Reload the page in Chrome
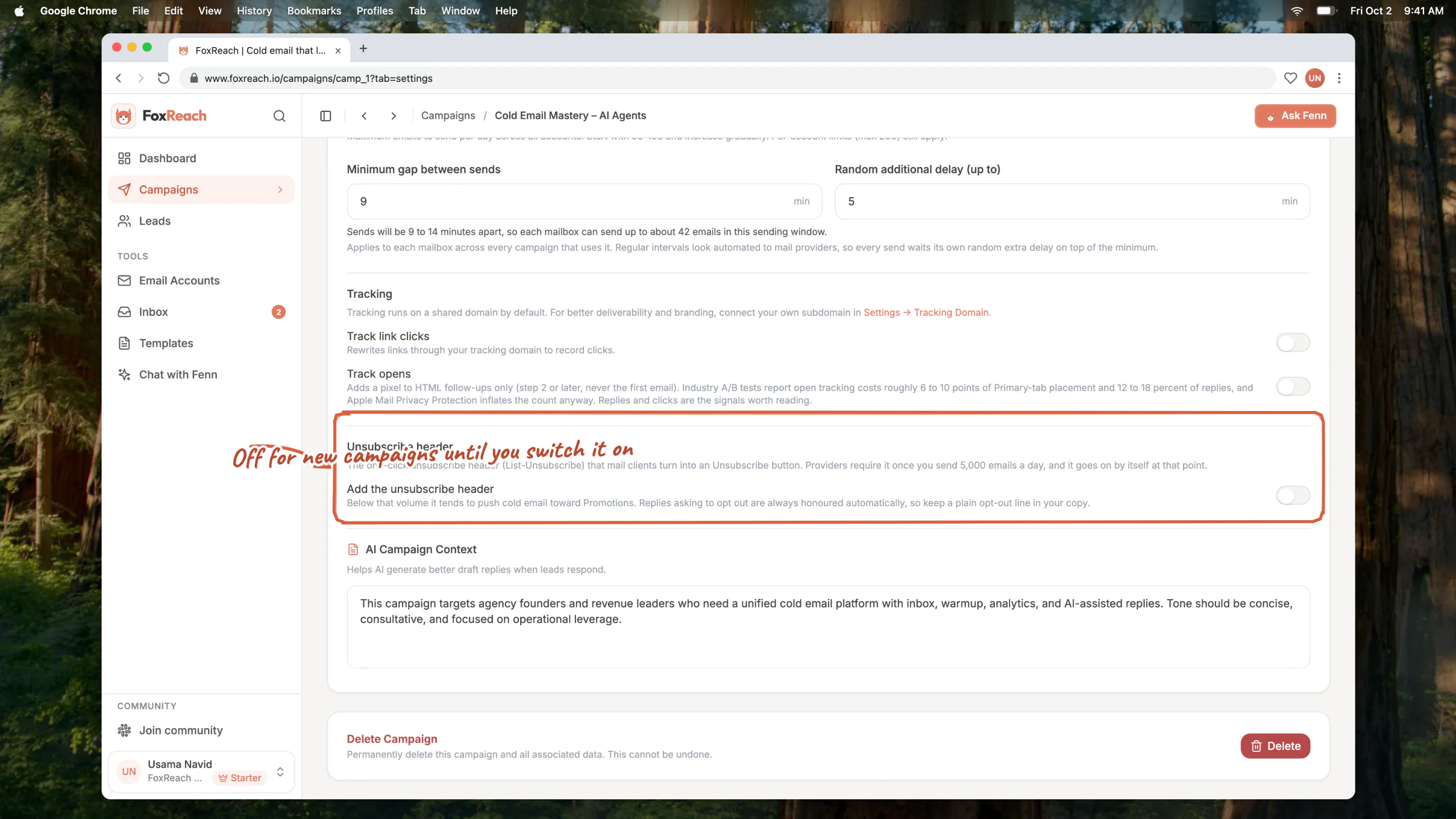1456x819 pixels. point(163,78)
